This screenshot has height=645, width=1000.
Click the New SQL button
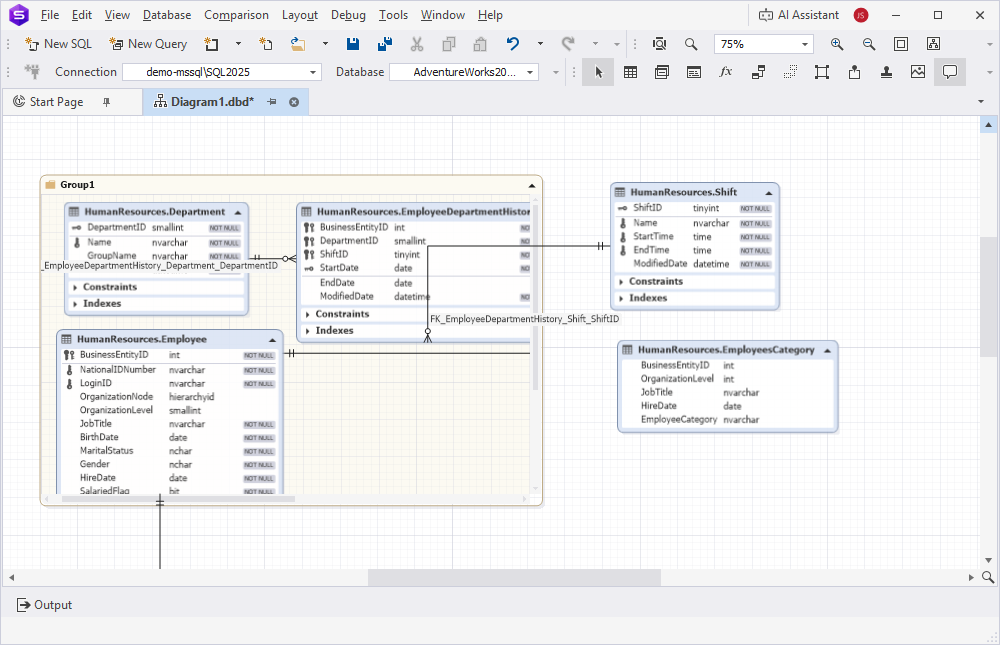[58, 44]
